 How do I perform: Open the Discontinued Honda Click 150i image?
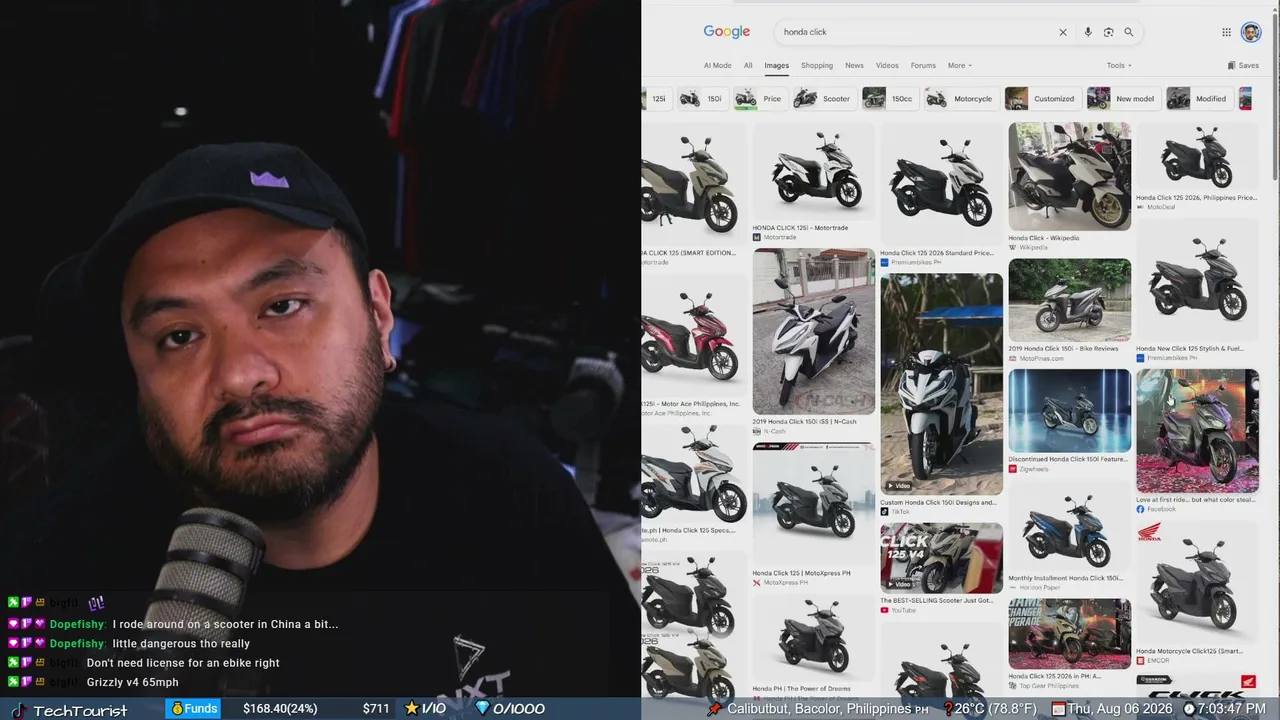point(1069,410)
